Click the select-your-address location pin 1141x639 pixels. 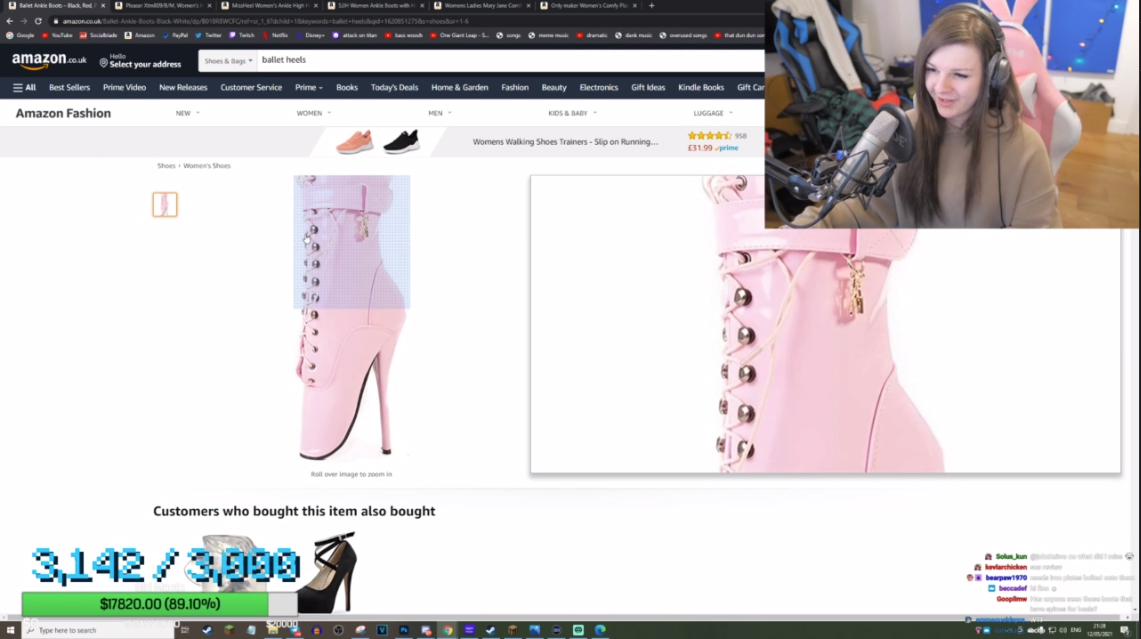pos(103,63)
